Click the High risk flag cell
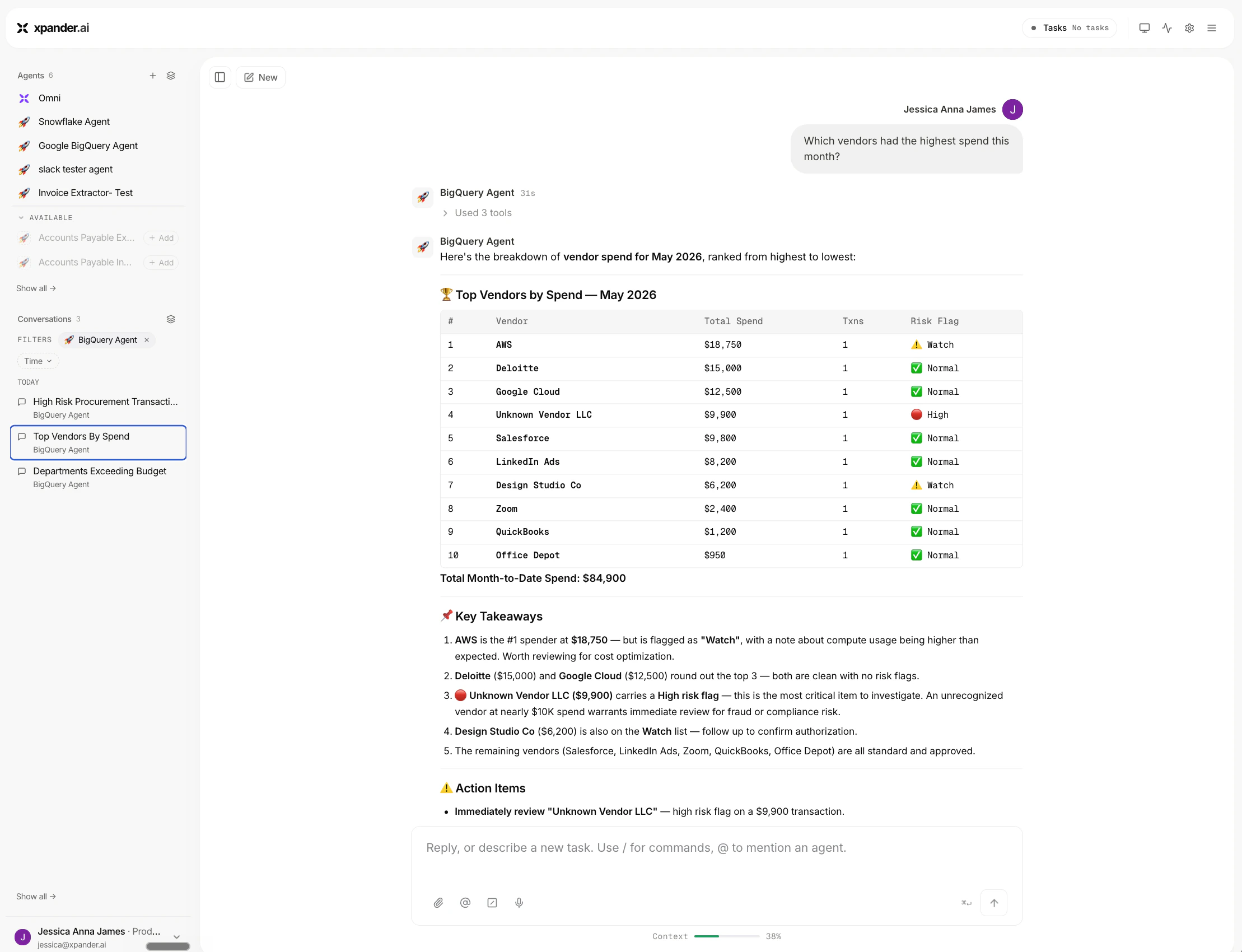 (929, 415)
